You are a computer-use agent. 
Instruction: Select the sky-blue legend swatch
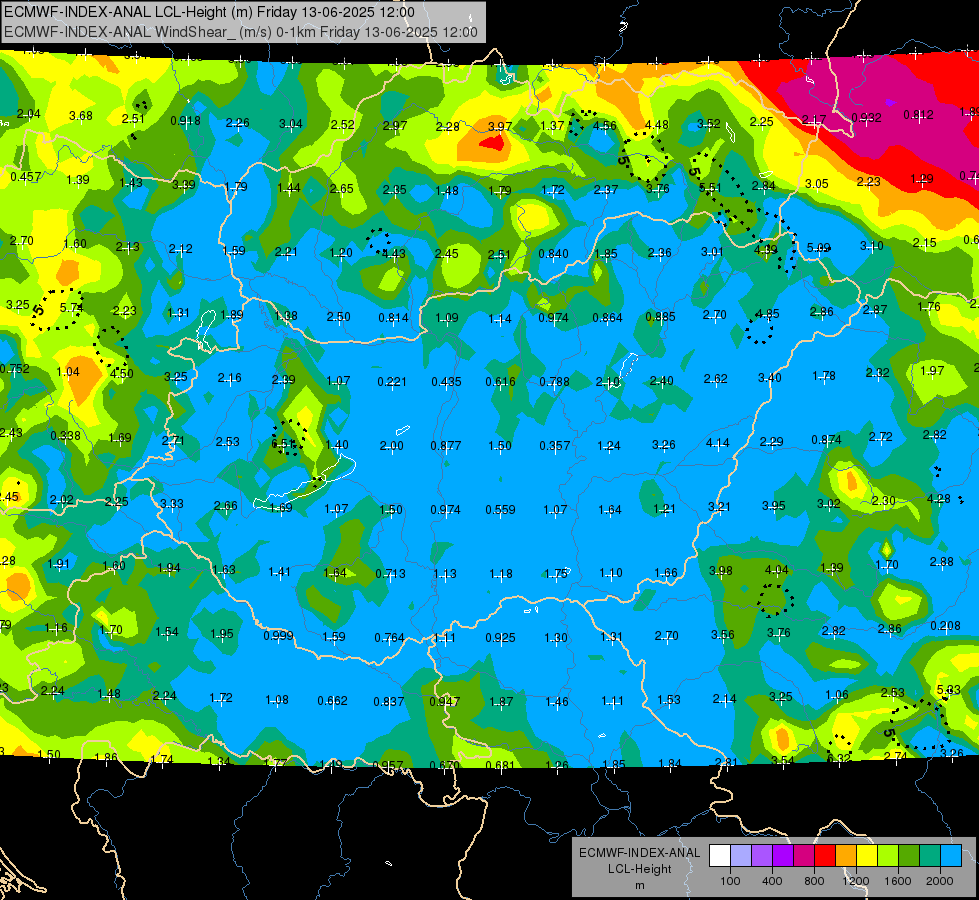tap(951, 855)
